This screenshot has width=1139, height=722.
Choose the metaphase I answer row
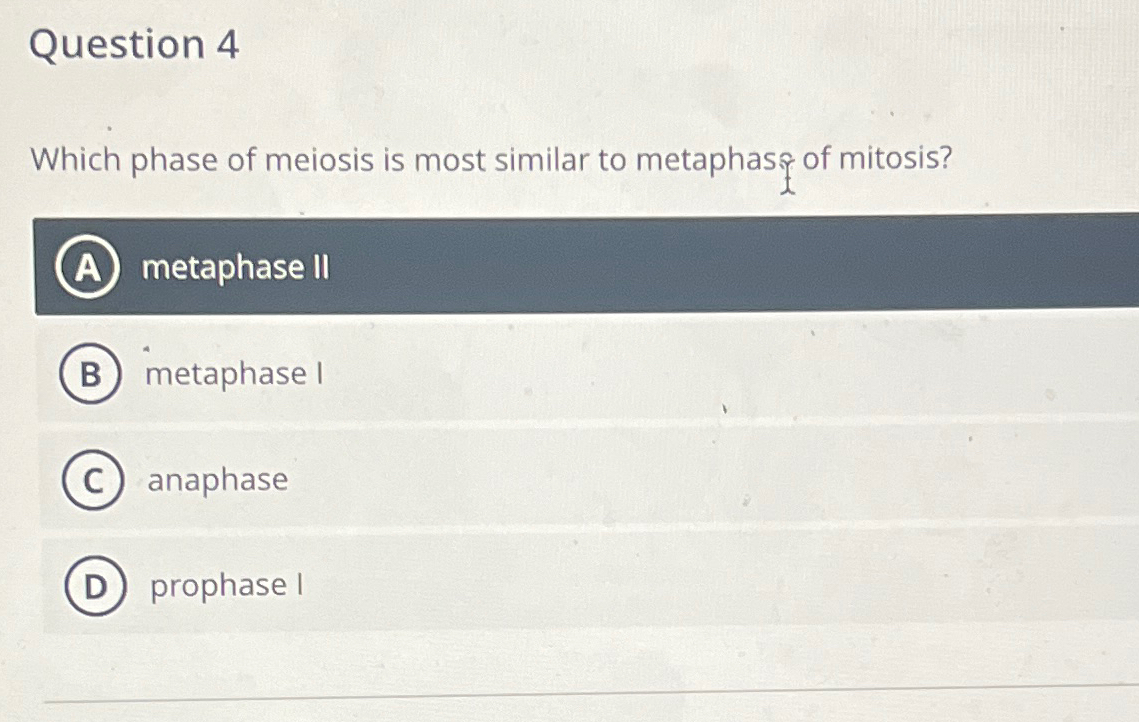500,375
